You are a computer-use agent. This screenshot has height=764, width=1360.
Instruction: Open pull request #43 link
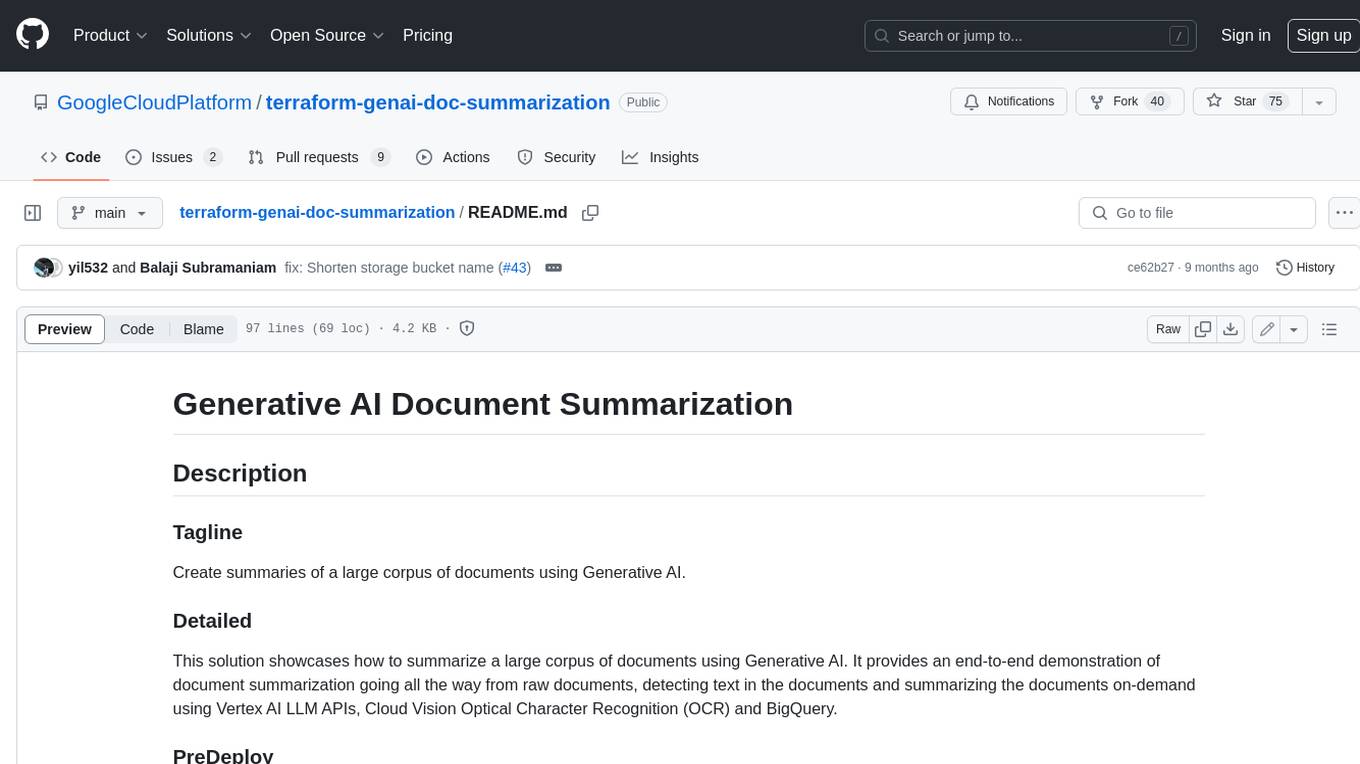coord(514,267)
